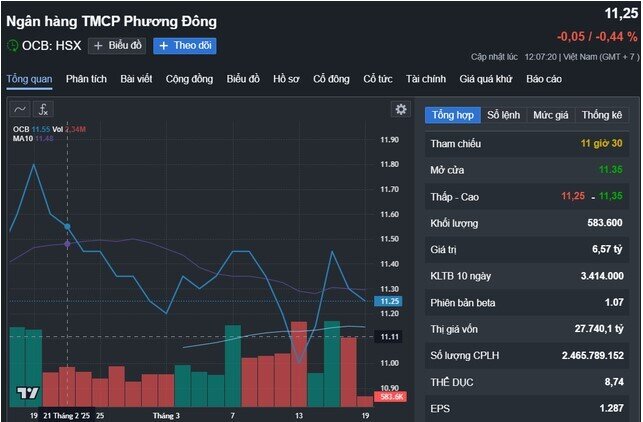Open chart settings gear icon

[401, 109]
